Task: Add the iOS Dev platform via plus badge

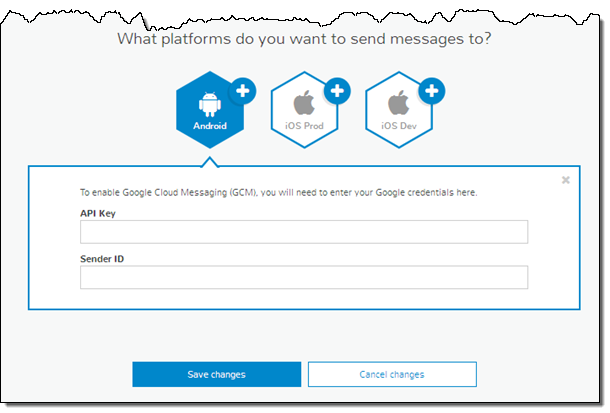Action: [432, 91]
